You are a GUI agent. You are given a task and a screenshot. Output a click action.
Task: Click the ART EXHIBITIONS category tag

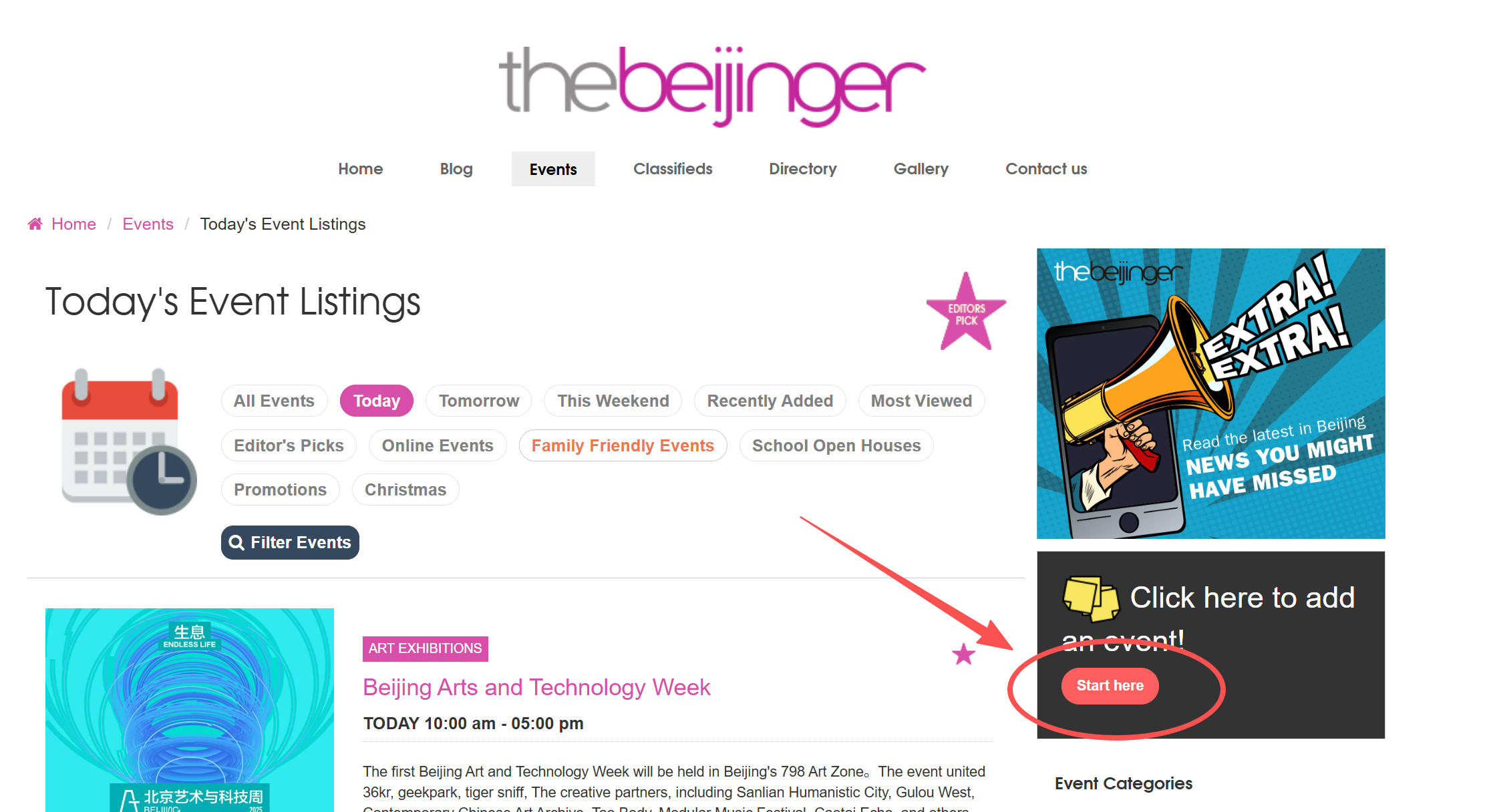[x=426, y=648]
